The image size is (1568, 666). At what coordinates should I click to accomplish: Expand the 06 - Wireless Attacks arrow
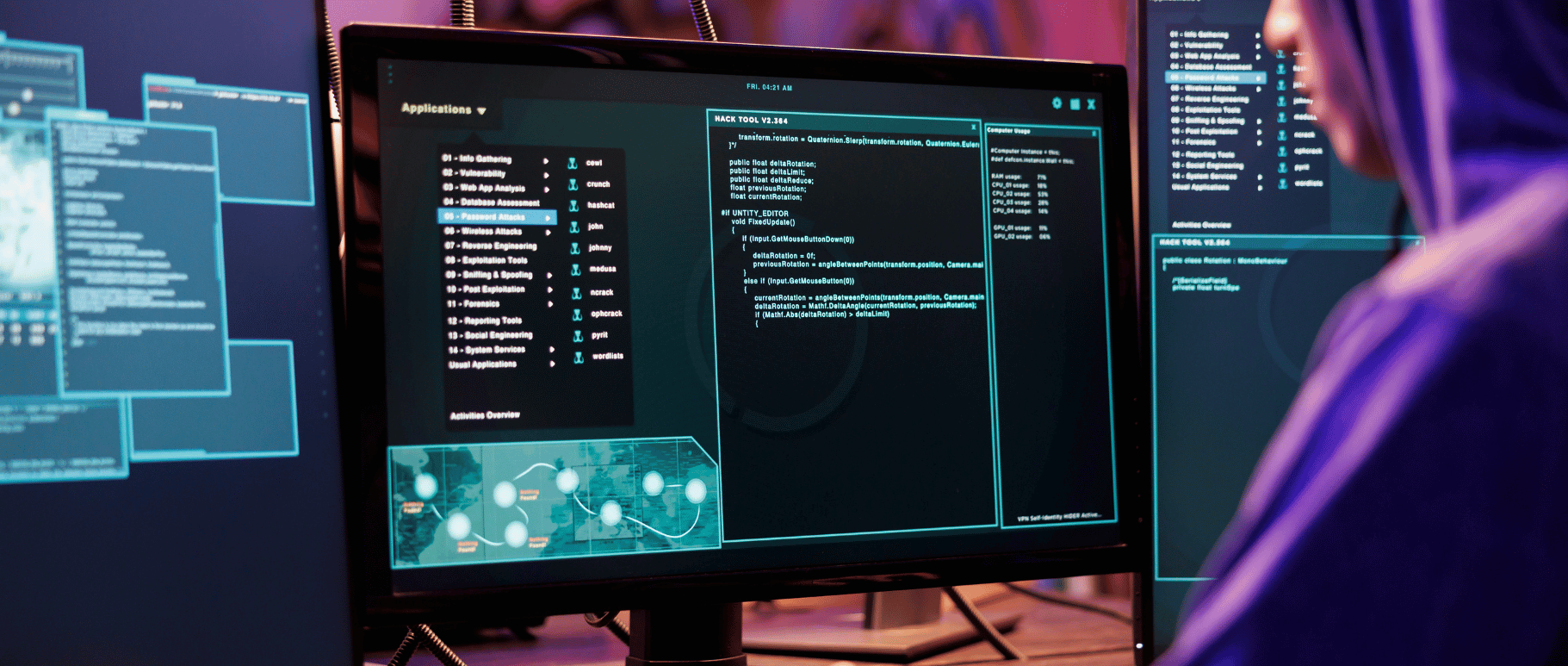pyautogui.click(x=548, y=233)
